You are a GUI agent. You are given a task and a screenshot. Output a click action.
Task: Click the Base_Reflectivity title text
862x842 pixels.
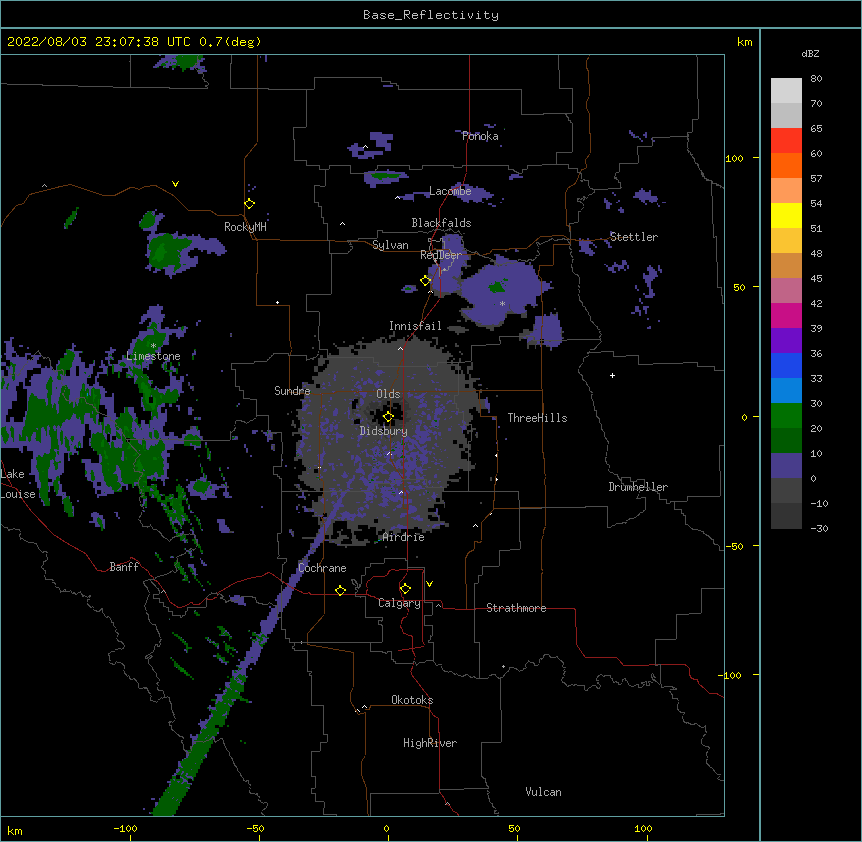[x=431, y=15]
